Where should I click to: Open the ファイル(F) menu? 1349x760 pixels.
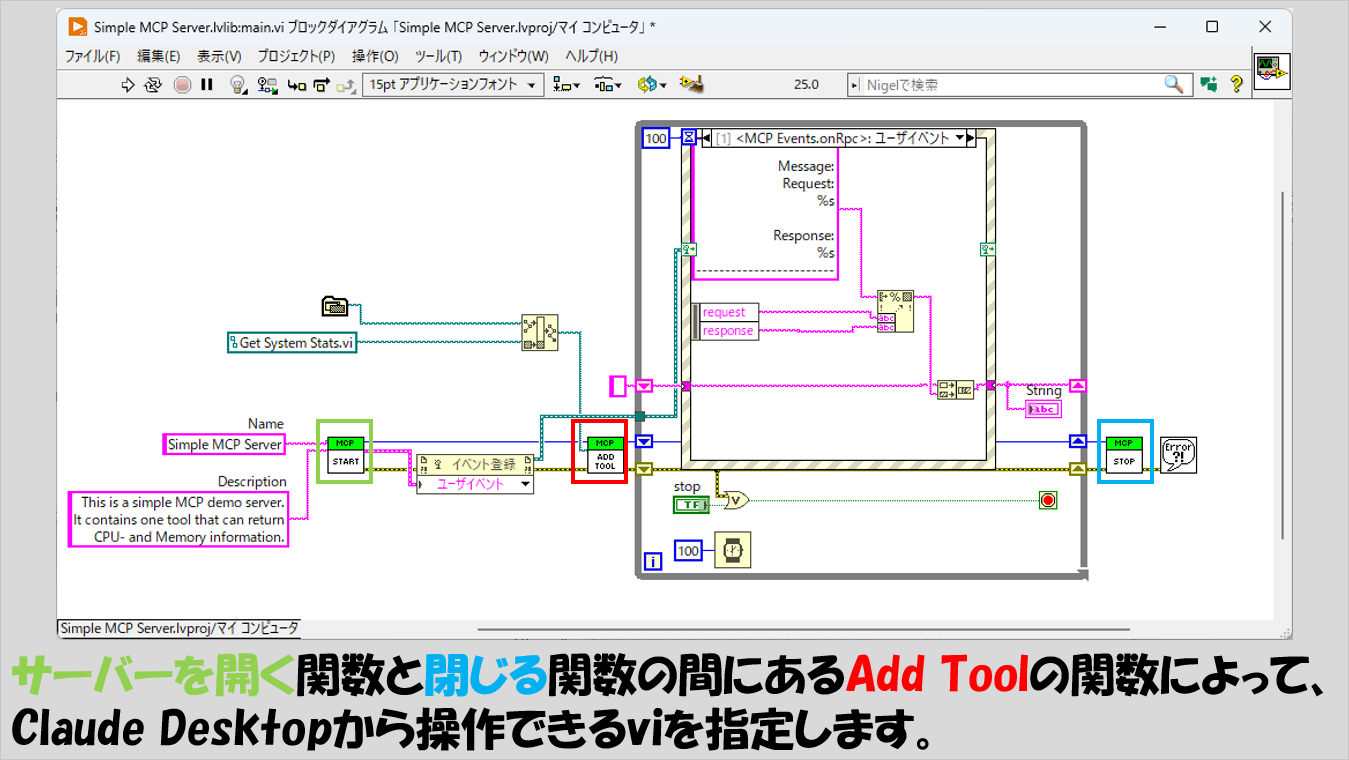point(92,56)
